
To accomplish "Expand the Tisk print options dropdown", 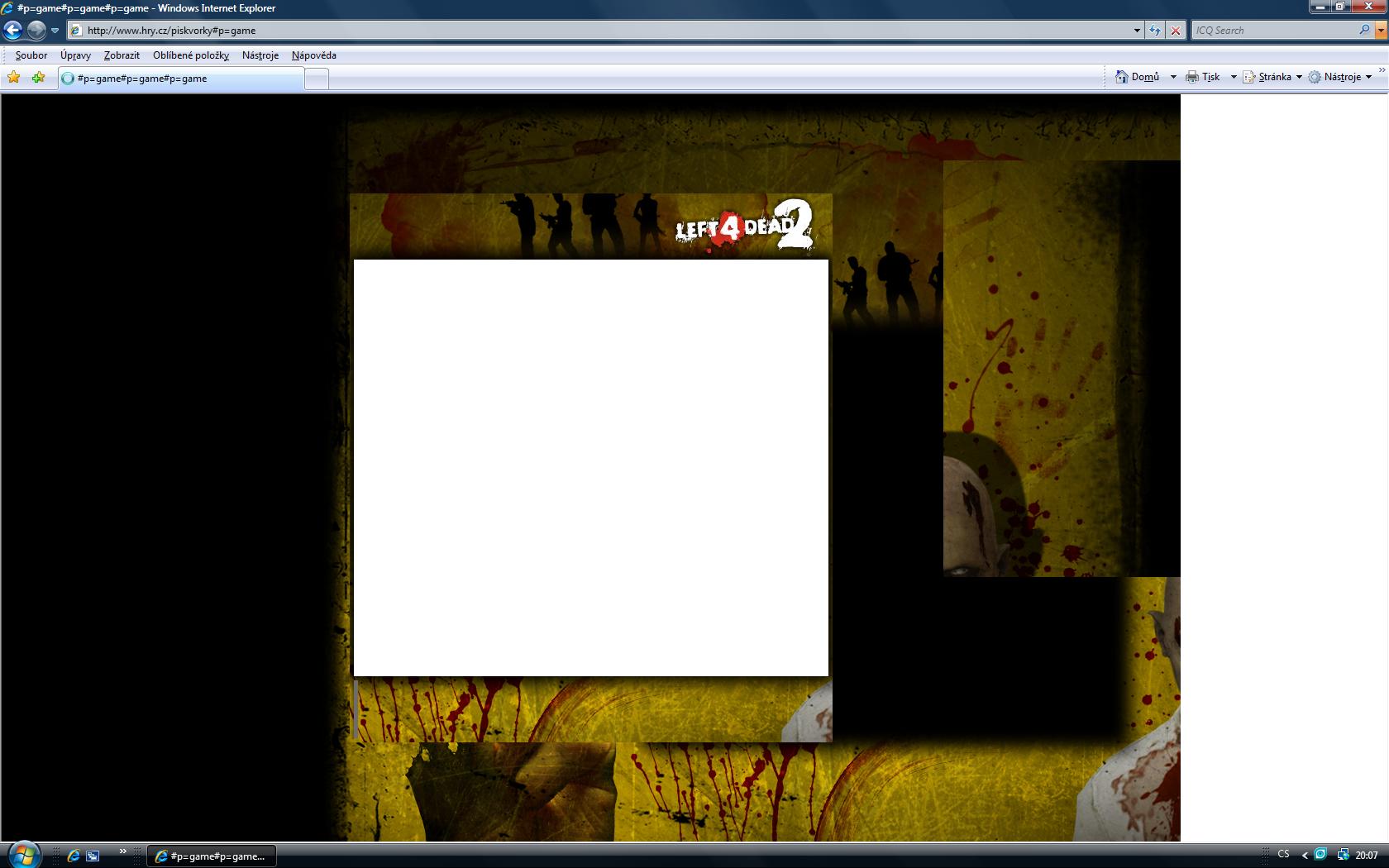I will point(1234,77).
